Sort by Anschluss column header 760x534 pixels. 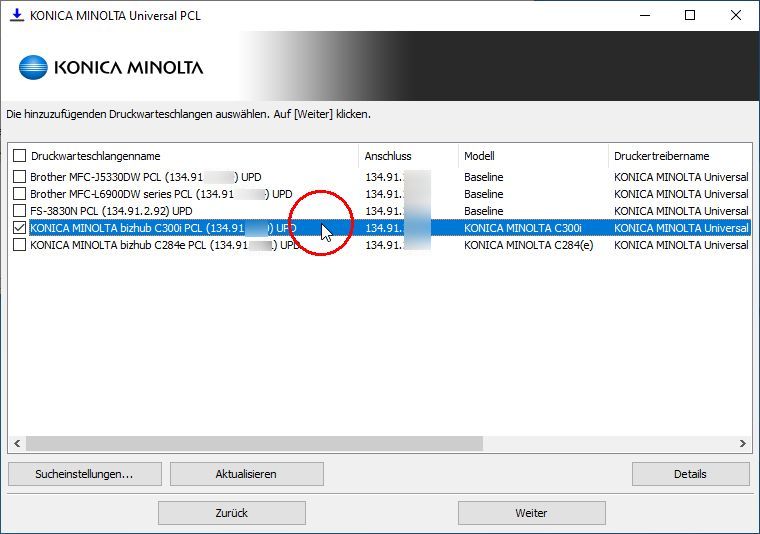[x=388, y=156]
